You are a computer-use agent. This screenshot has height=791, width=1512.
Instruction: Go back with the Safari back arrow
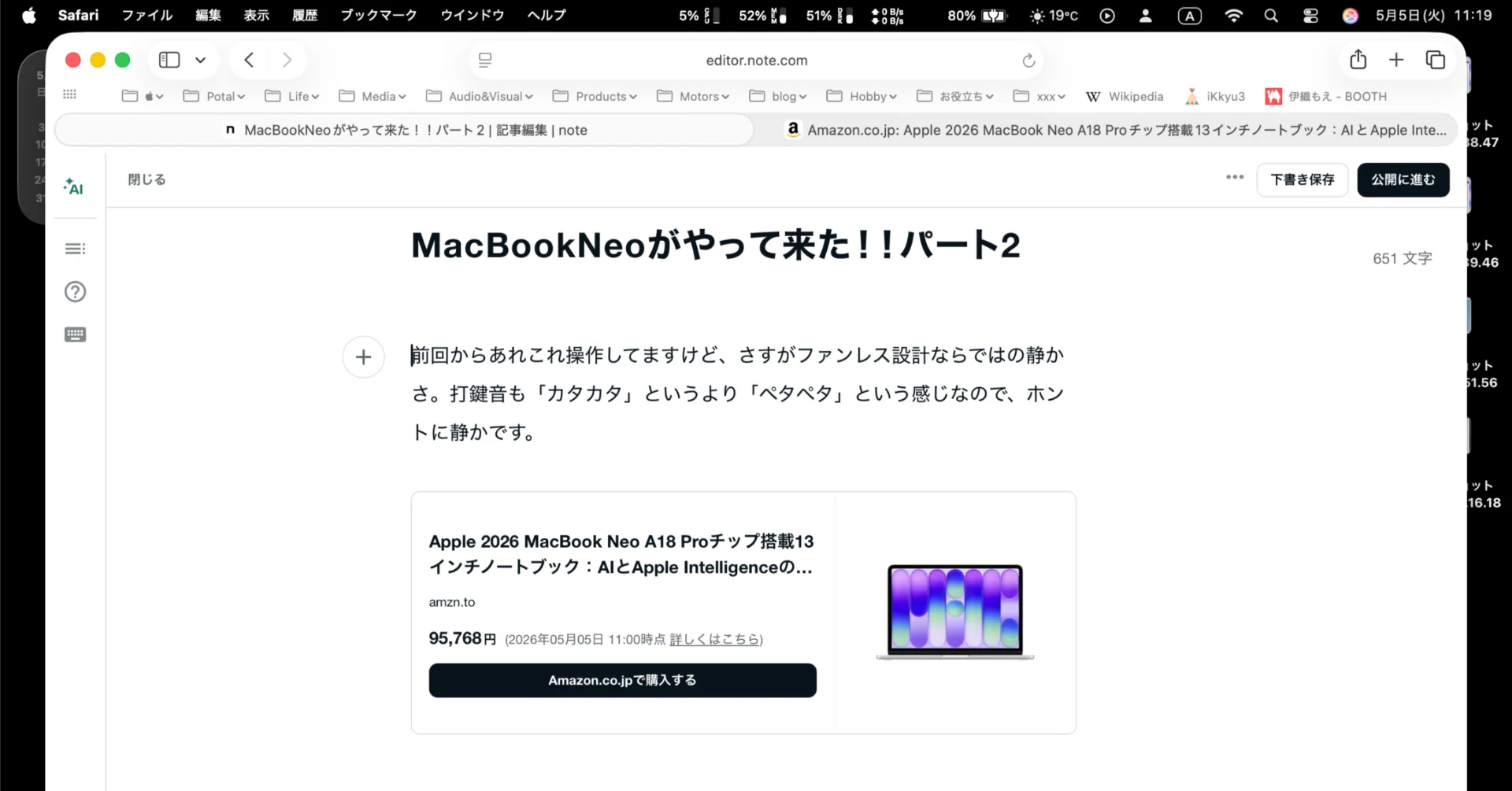tap(249, 60)
